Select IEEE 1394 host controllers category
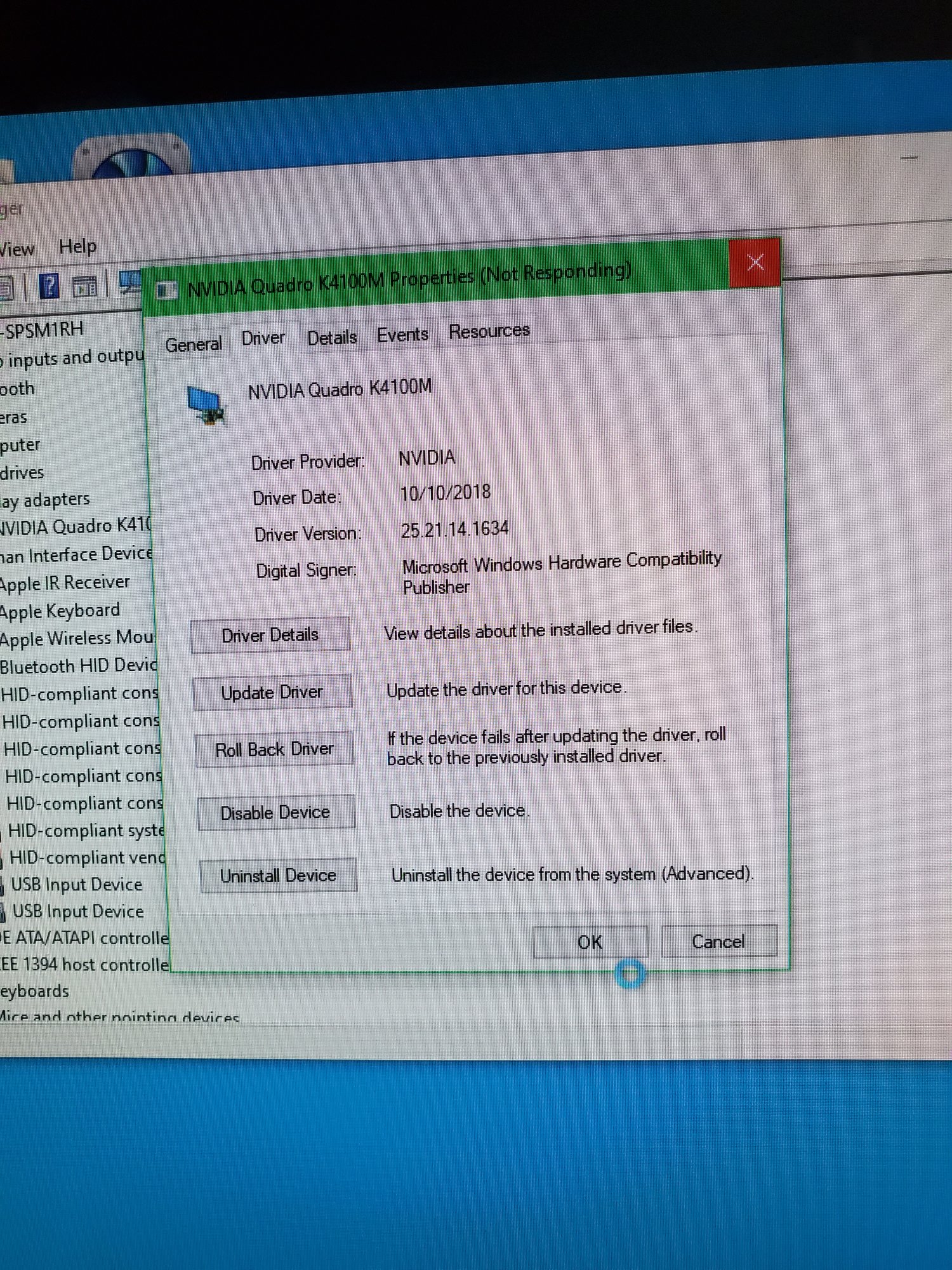Image resolution: width=952 pixels, height=1270 pixels. pos(85,965)
